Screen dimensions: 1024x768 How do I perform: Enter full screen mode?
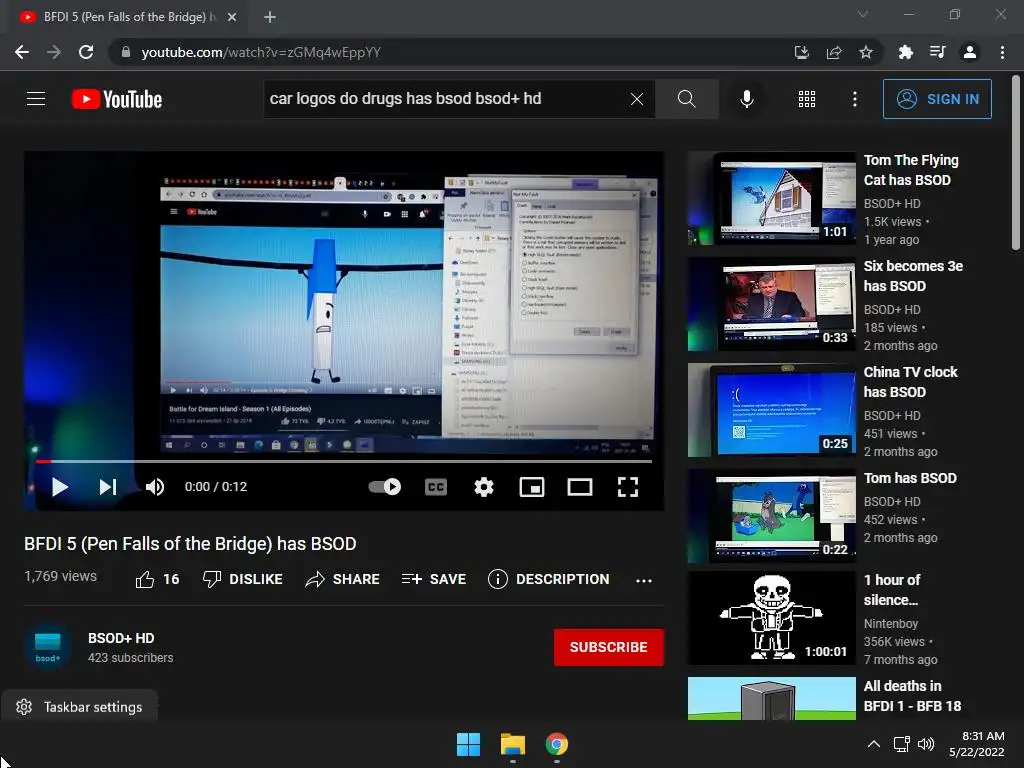[628, 487]
